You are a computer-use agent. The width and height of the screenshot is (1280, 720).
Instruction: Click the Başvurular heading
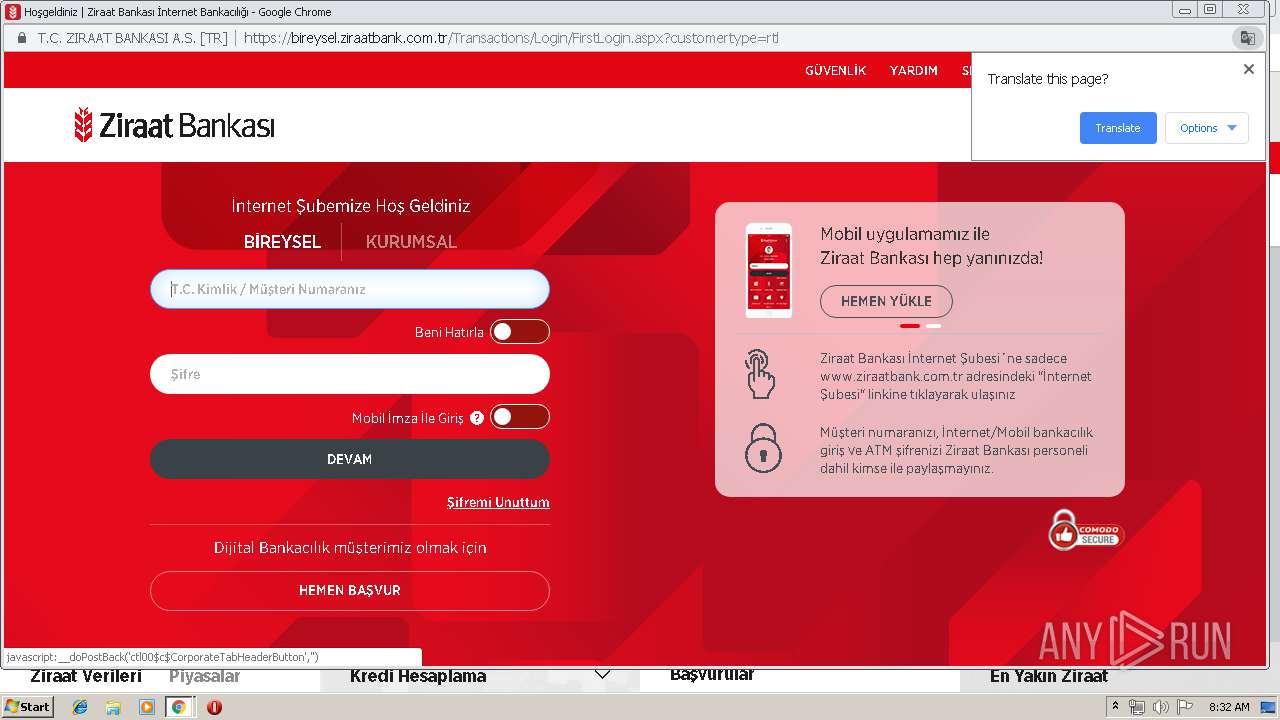pyautogui.click(x=712, y=675)
